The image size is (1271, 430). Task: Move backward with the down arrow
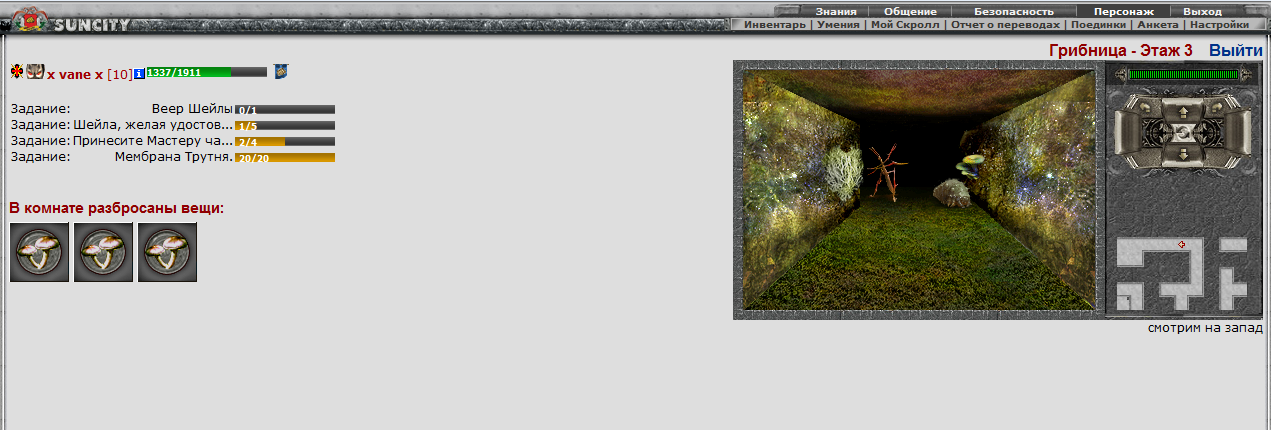(1183, 154)
